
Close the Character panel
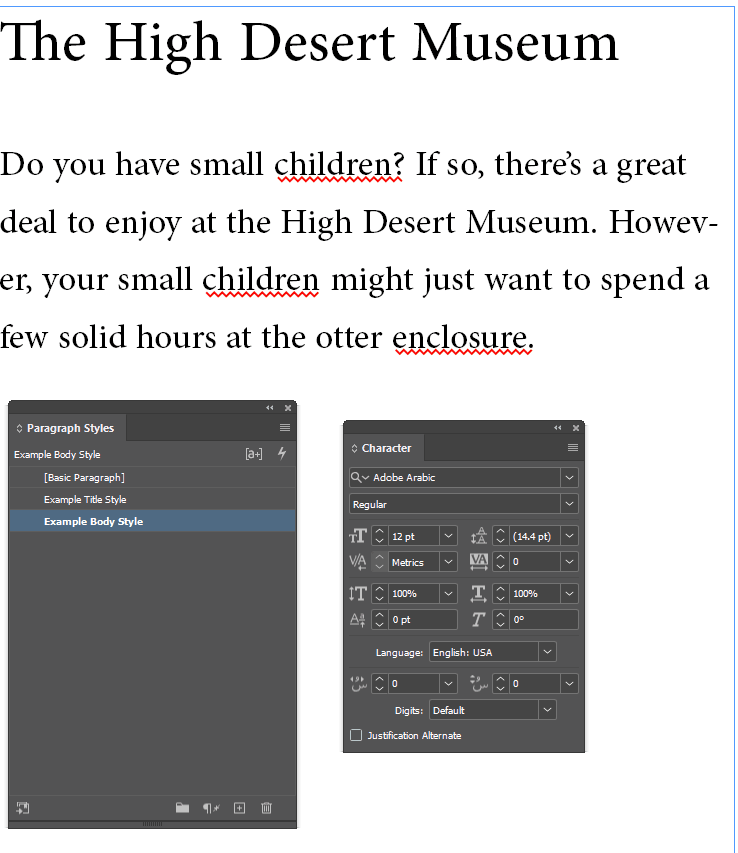click(576, 428)
